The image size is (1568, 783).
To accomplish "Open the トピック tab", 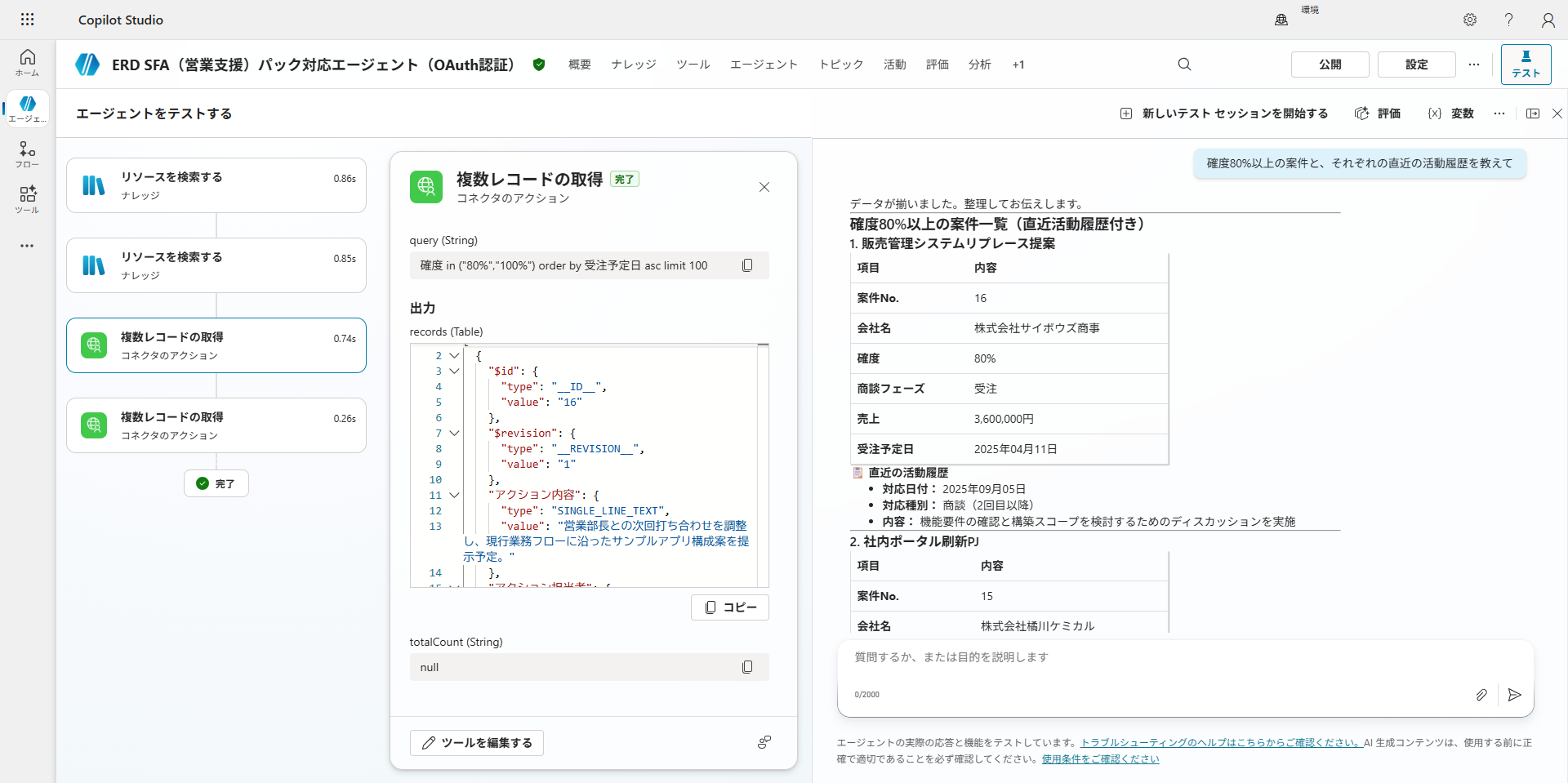I will pos(841,65).
